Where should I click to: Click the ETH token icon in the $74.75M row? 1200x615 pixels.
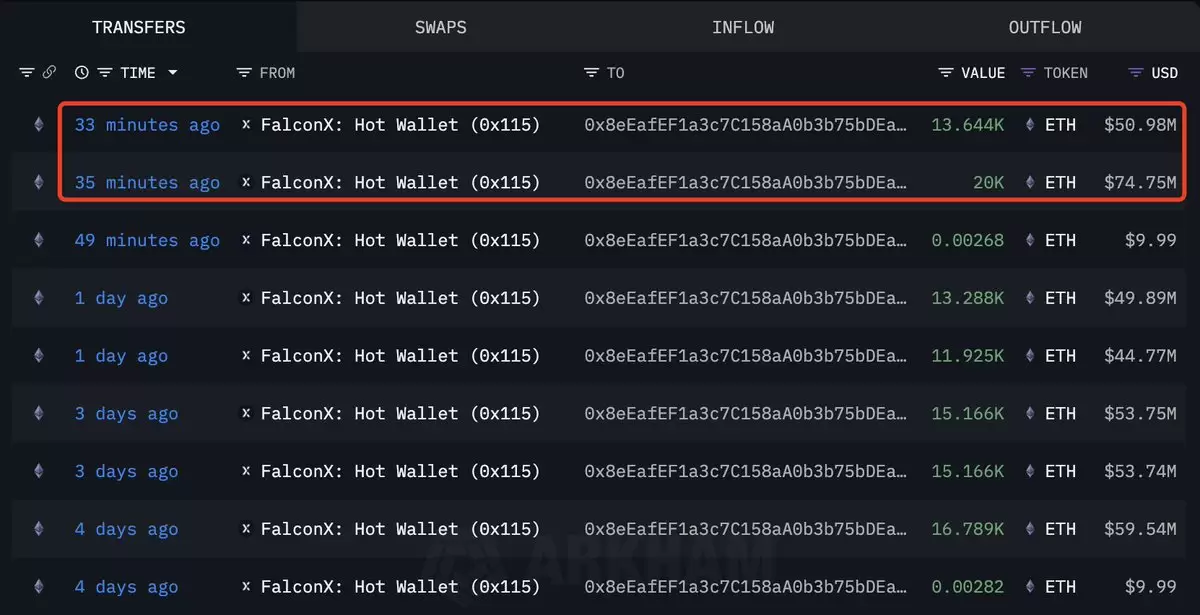pos(1029,183)
